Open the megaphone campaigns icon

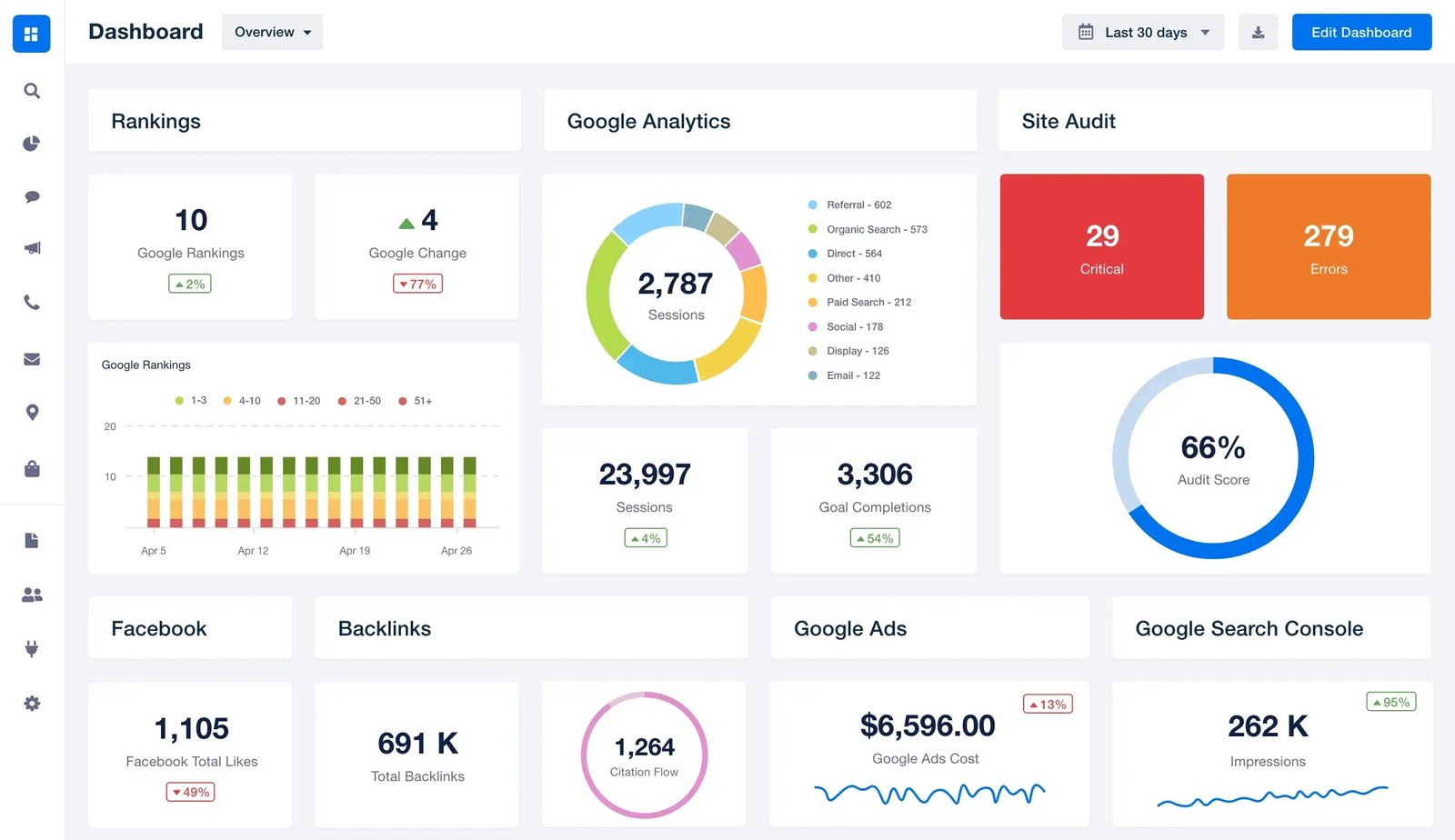[32, 248]
